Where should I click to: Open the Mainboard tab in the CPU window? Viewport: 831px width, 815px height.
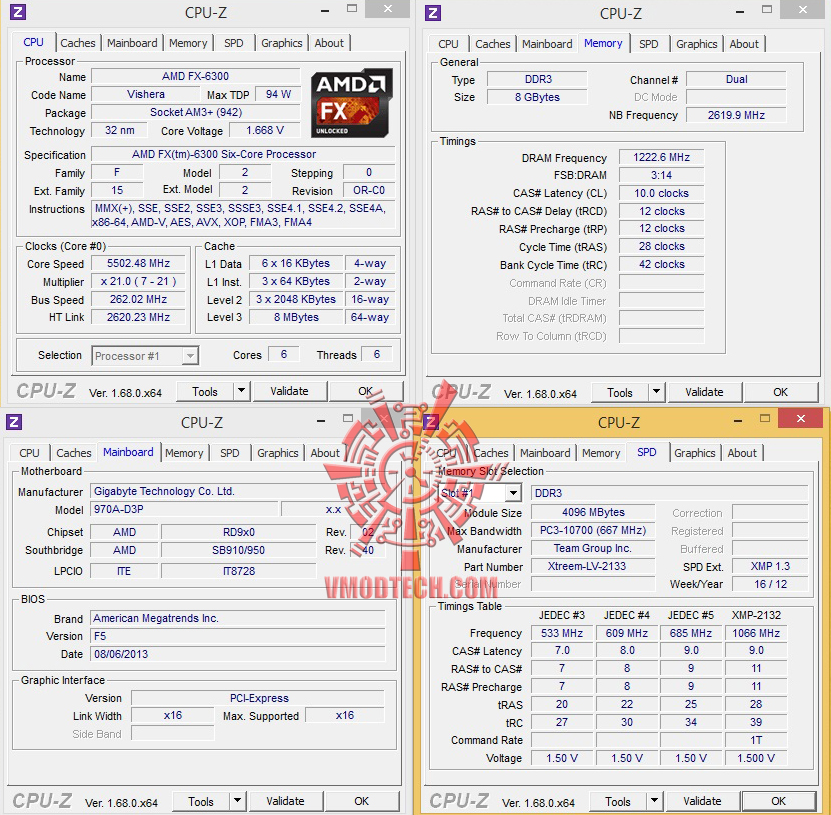click(x=132, y=43)
